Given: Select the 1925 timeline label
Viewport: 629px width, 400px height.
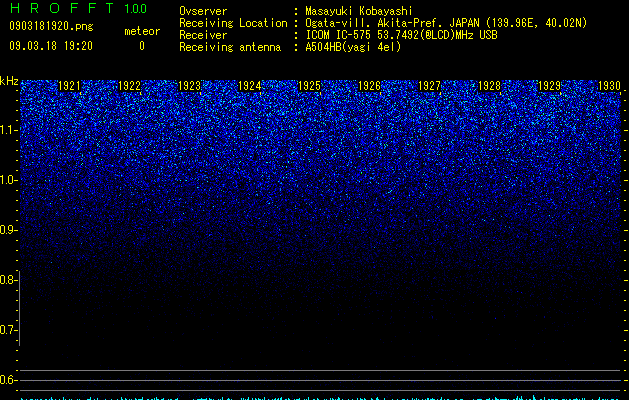Looking at the screenshot, I should [x=309, y=86].
